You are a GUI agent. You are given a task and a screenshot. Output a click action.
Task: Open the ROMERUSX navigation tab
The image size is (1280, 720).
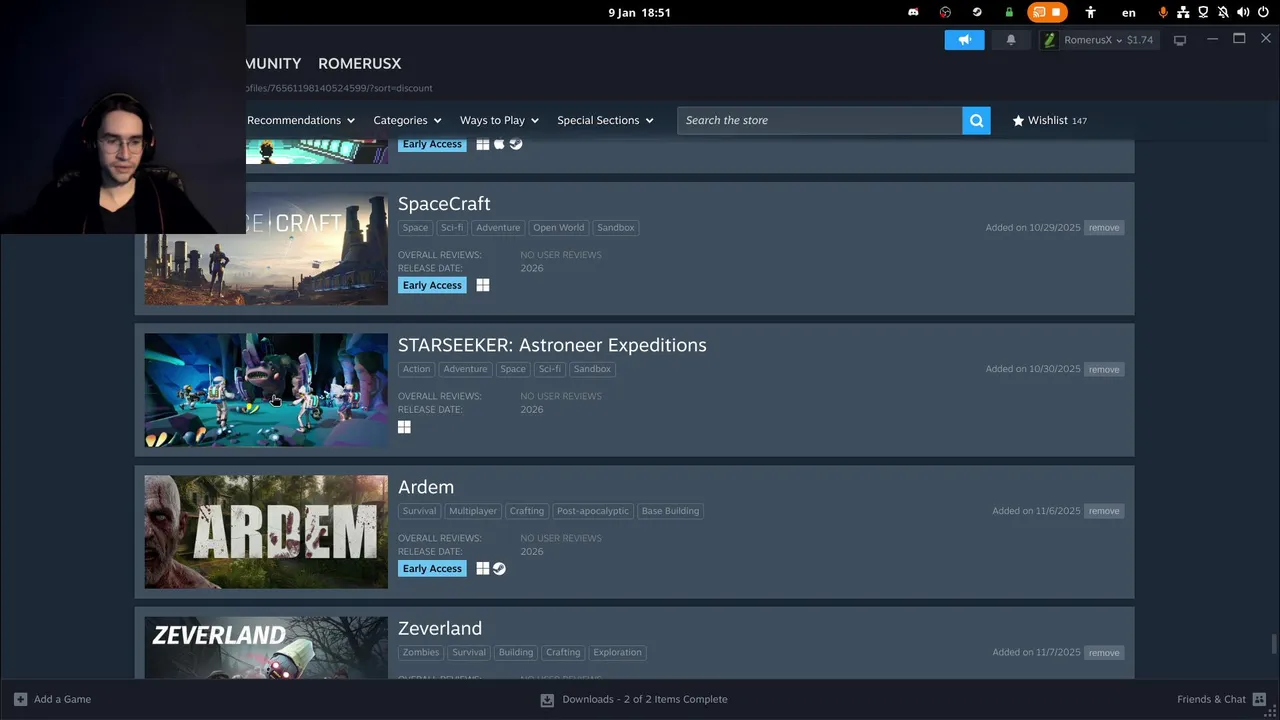[x=360, y=63]
